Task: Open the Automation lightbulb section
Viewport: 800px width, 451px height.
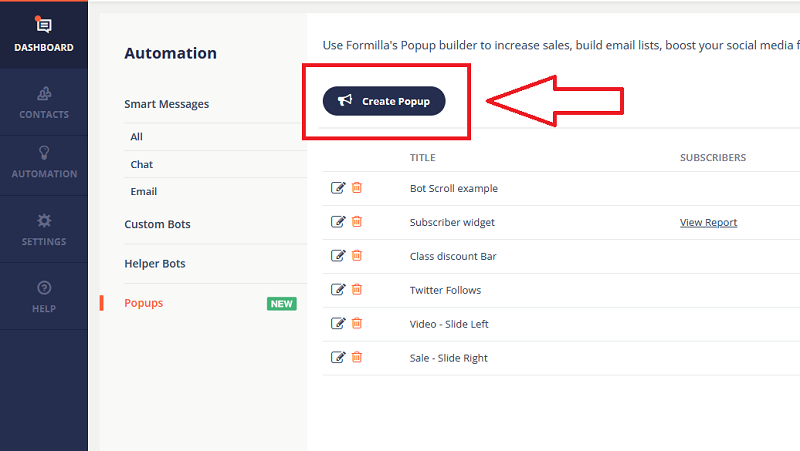Action: (x=43, y=162)
